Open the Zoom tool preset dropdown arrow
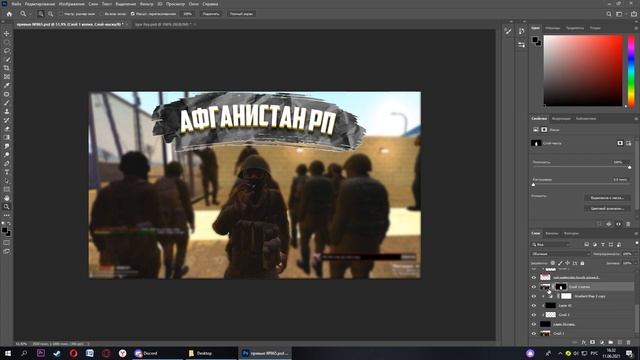Image resolution: width=640 pixels, height=360 pixels. pos(30,14)
